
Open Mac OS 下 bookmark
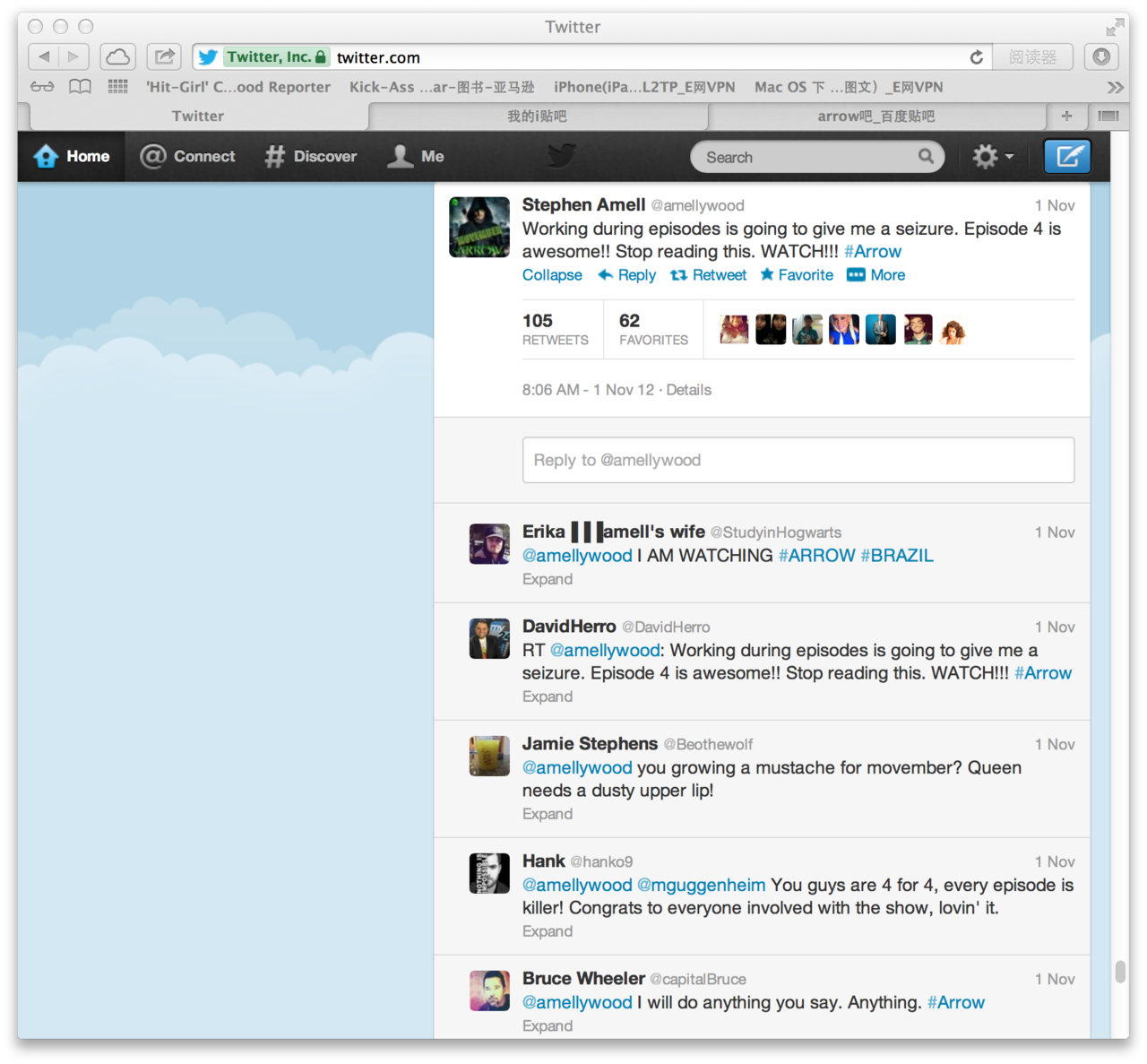point(849,87)
